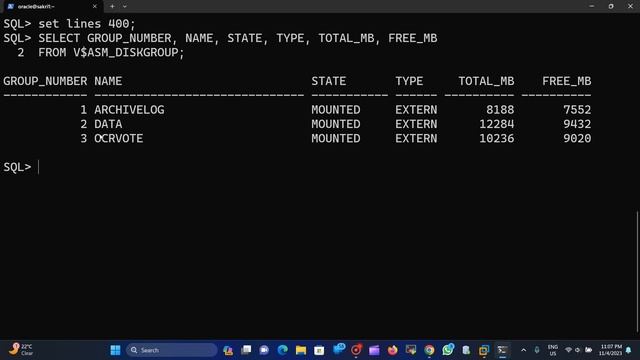Image resolution: width=640 pixels, height=360 pixels.
Task: Open File Explorer from the taskbar
Action: point(301,350)
